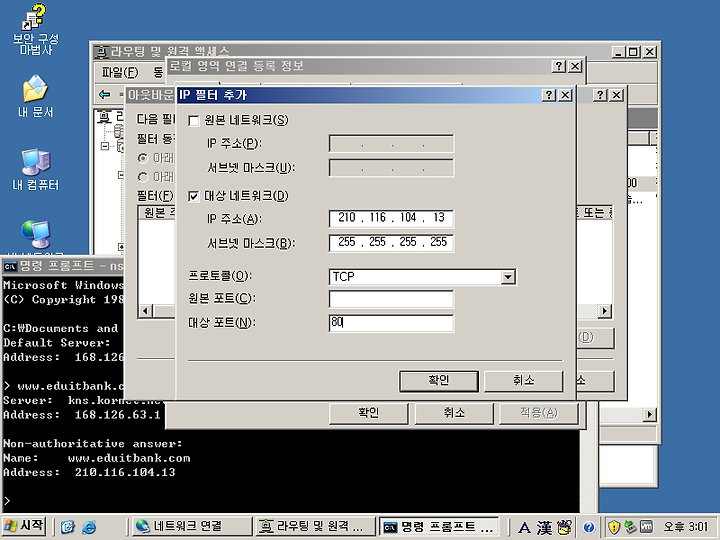The image size is (720, 540).
Task: Switch to Command Prompt taskbar item
Action: pyautogui.click(x=440, y=527)
